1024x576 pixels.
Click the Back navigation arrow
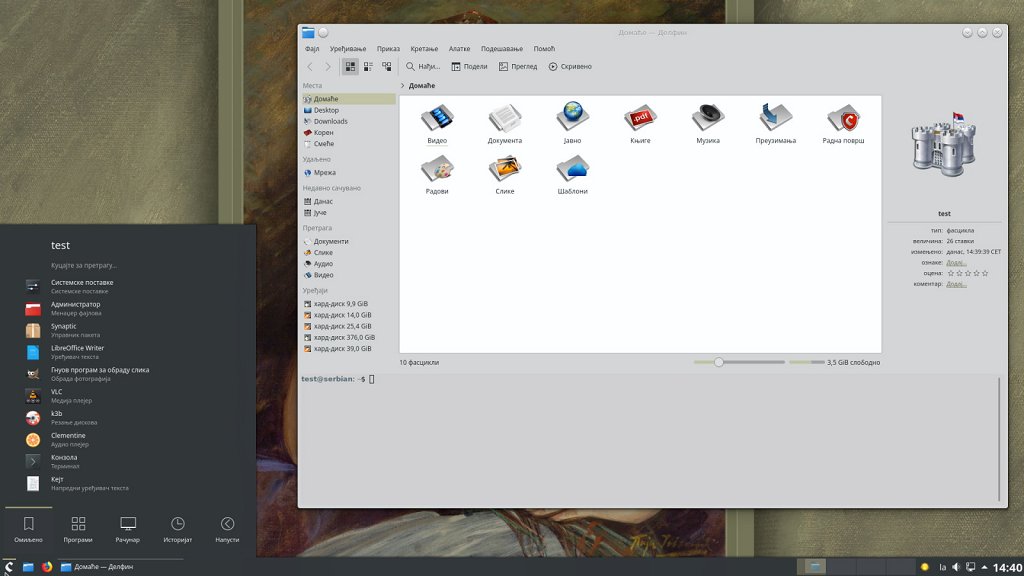pos(310,67)
